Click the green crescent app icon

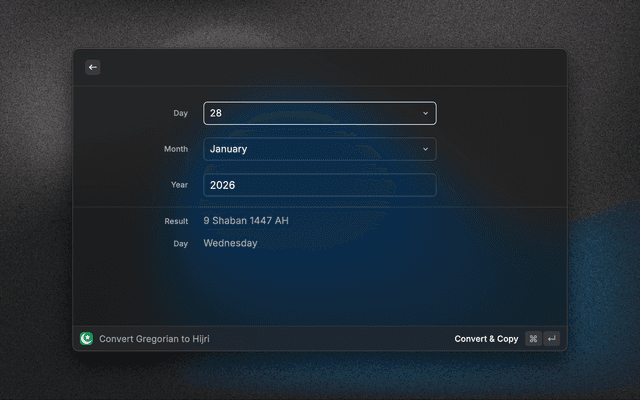pyautogui.click(x=87, y=339)
